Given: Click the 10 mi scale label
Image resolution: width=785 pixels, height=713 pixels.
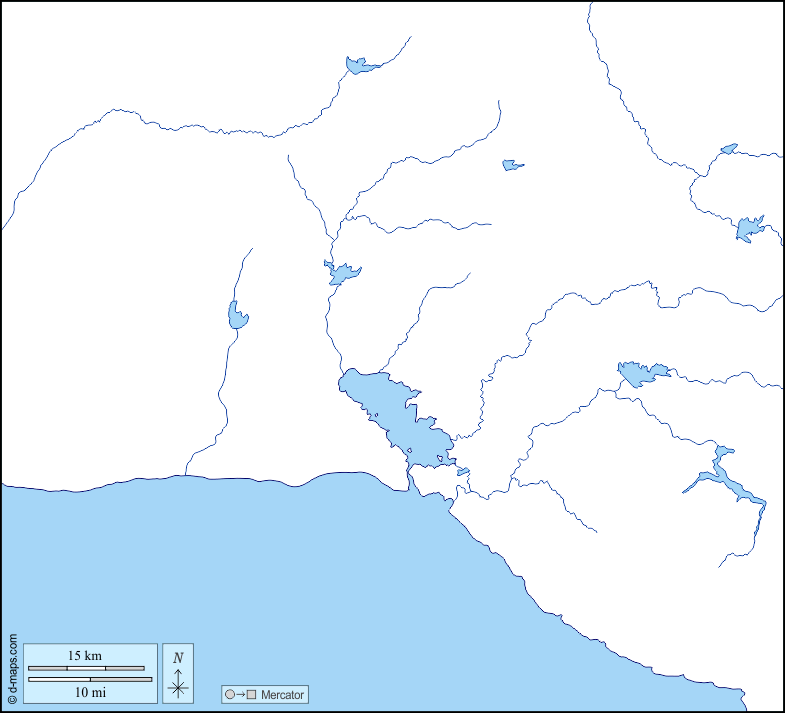Looking at the screenshot, I should point(89,691).
